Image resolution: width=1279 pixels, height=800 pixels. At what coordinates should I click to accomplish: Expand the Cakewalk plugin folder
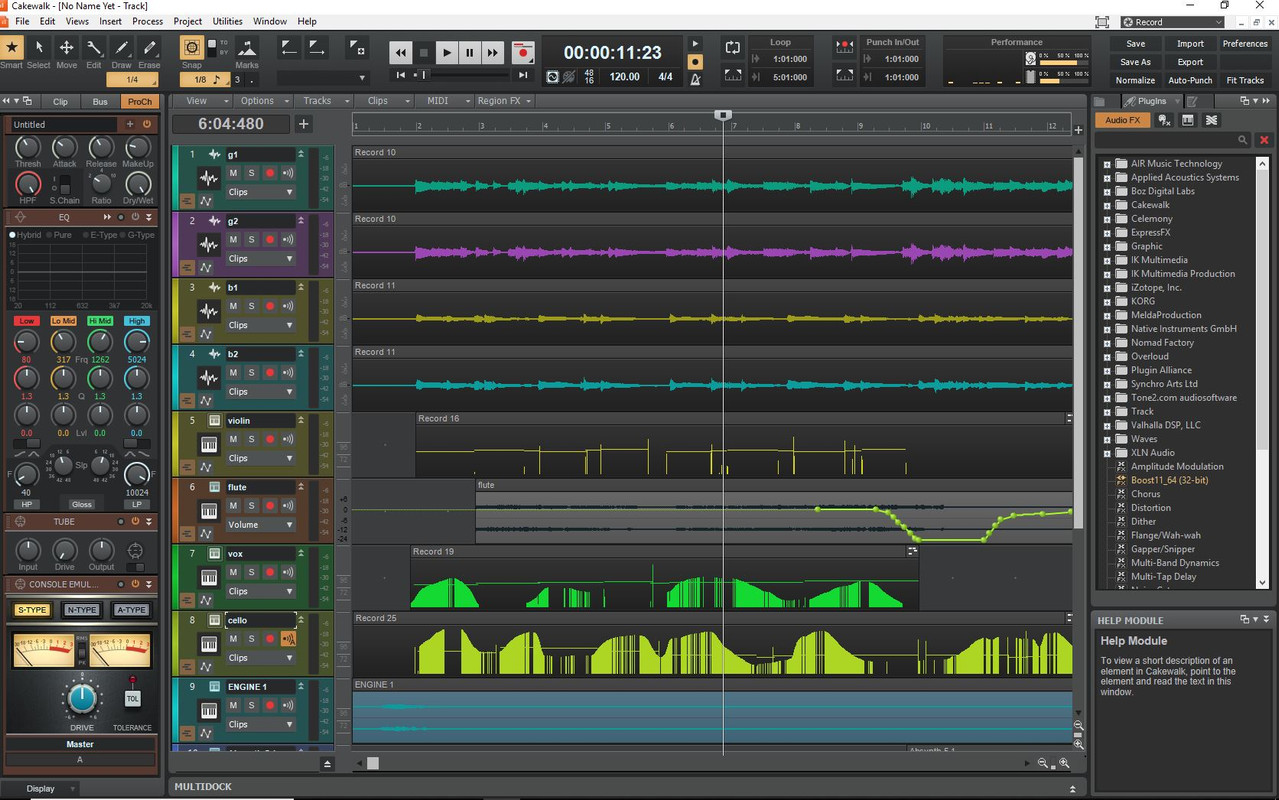tap(1107, 205)
